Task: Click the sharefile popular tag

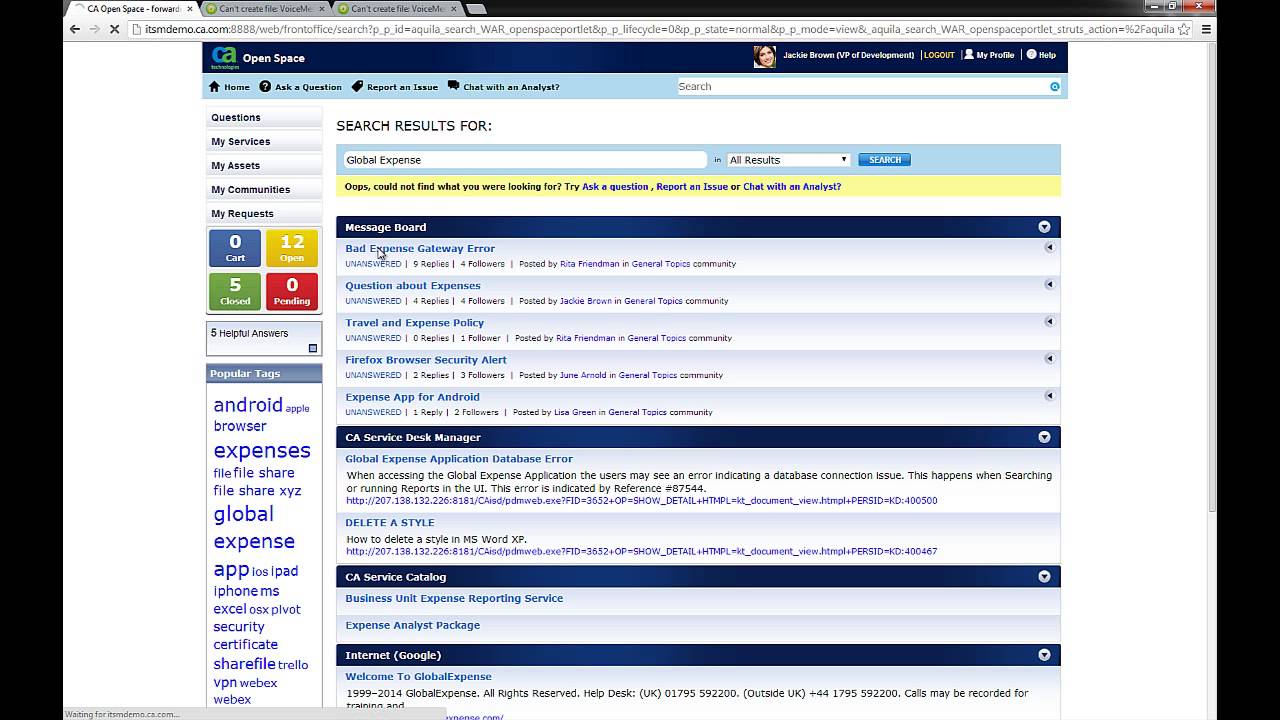Action: 244,664
